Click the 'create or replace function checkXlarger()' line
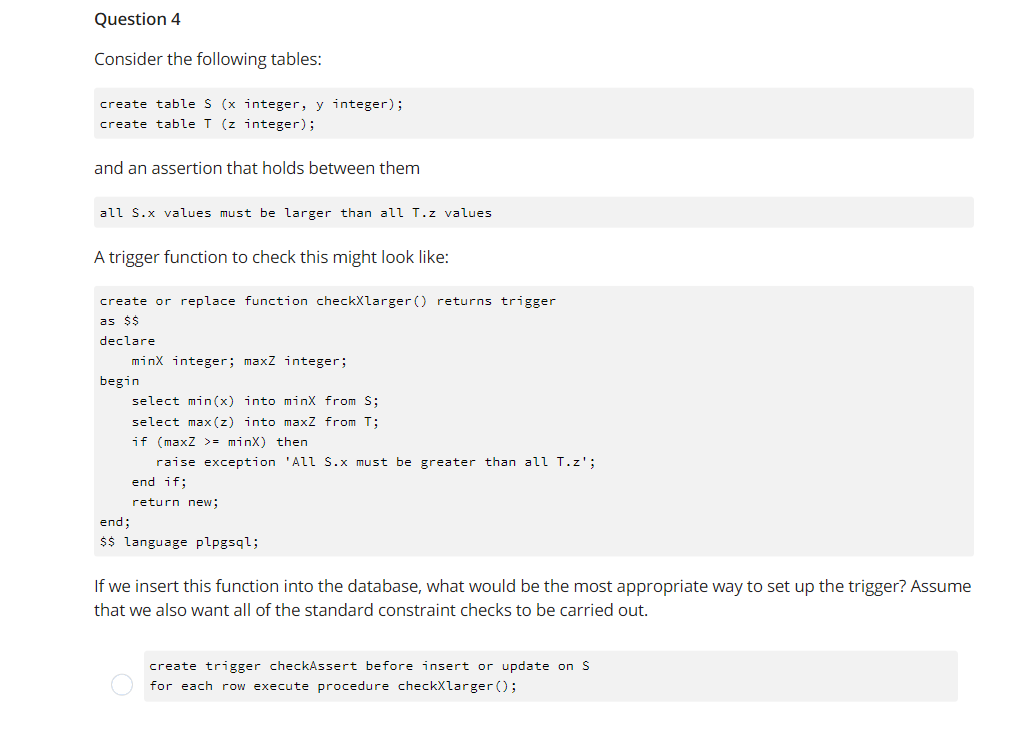Image resolution: width=1018 pixels, height=737 pixels. click(x=328, y=301)
